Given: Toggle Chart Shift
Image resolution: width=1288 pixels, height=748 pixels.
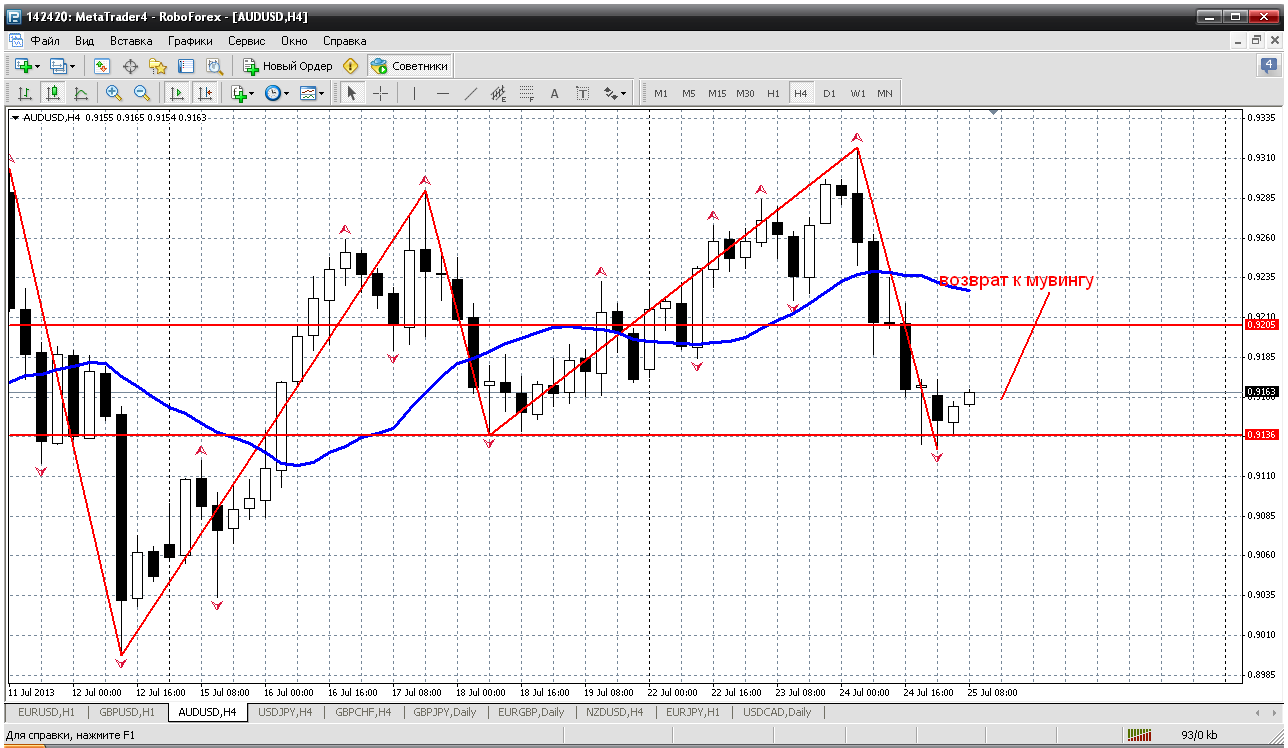Looking at the screenshot, I should point(205,93).
